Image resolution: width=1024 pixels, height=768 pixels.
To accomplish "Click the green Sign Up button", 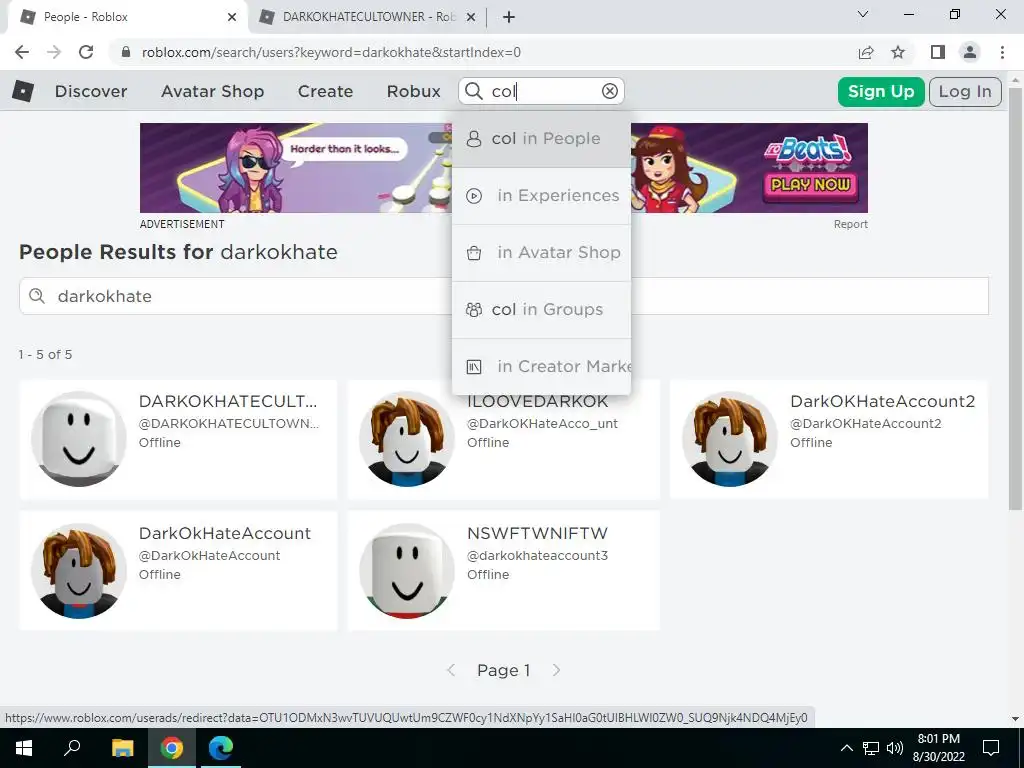I will coord(881,91).
